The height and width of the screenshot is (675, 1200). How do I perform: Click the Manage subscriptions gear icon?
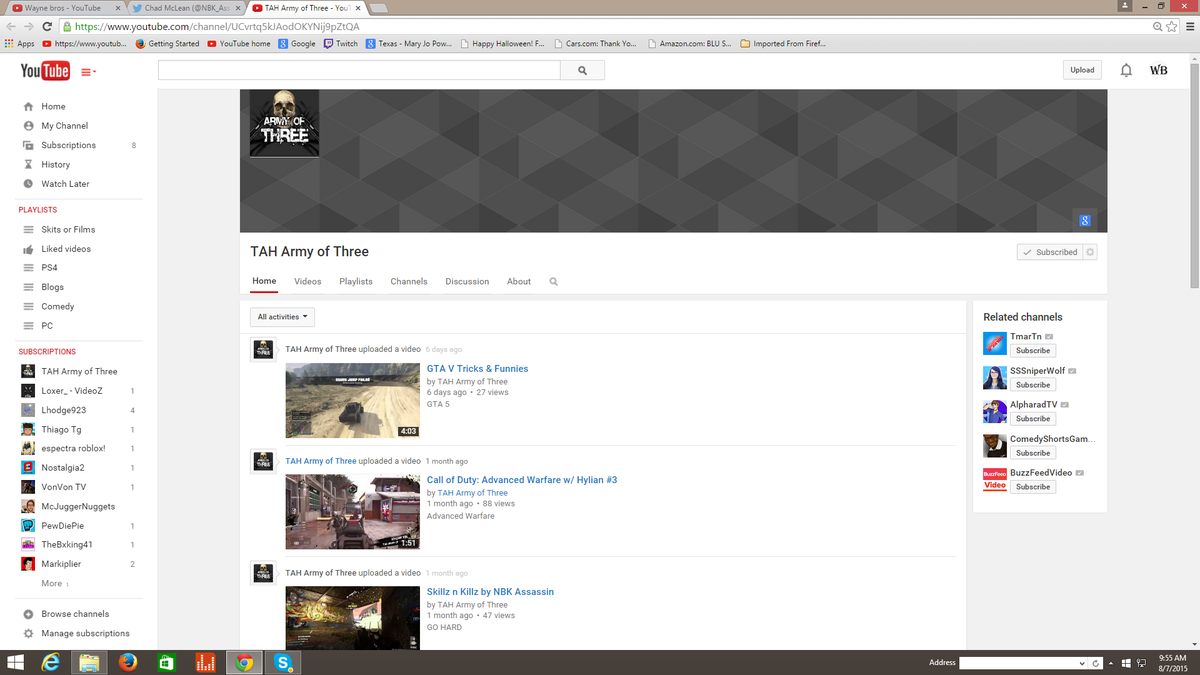click(28, 634)
